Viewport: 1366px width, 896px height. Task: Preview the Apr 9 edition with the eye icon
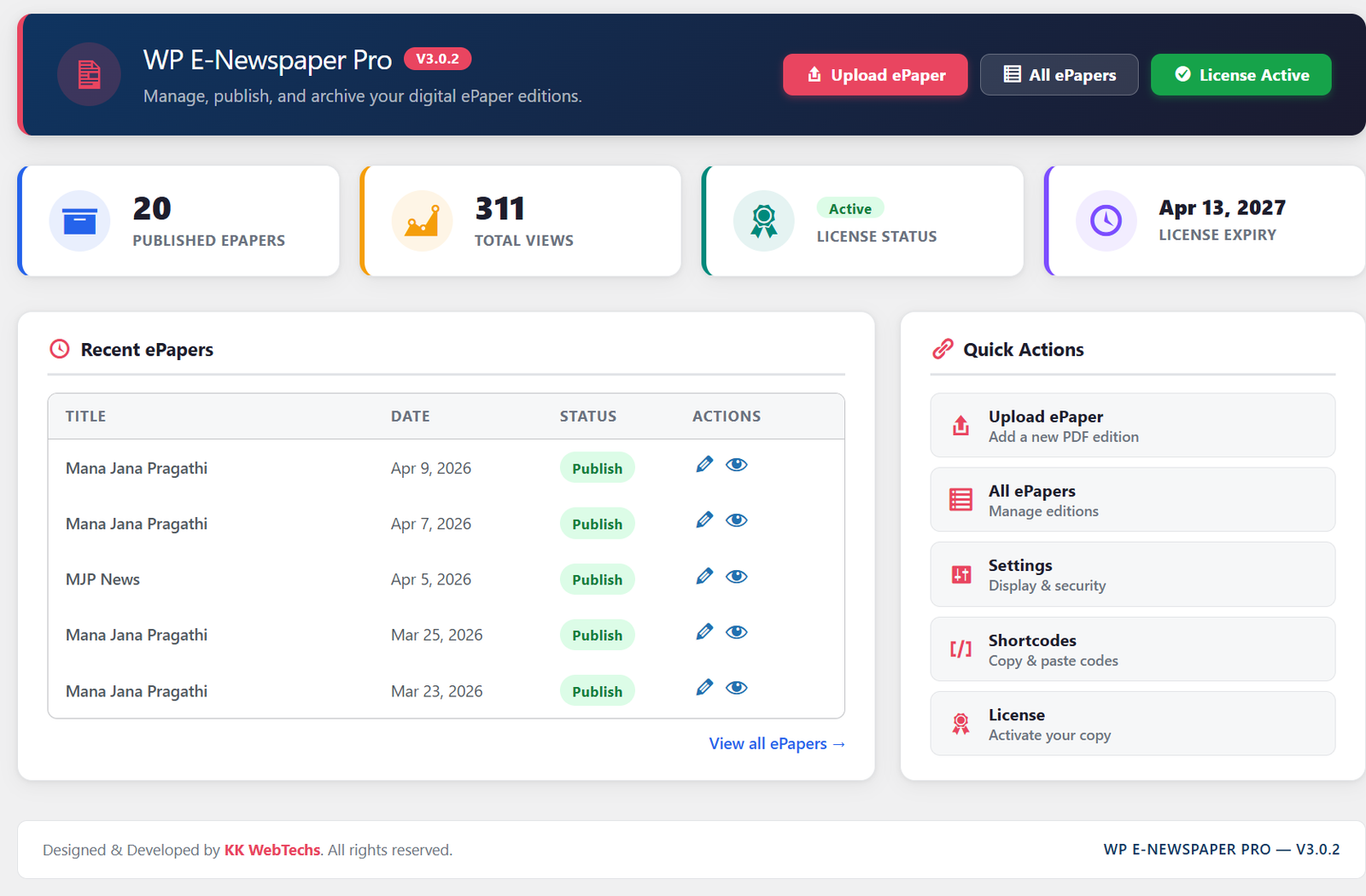coord(736,464)
